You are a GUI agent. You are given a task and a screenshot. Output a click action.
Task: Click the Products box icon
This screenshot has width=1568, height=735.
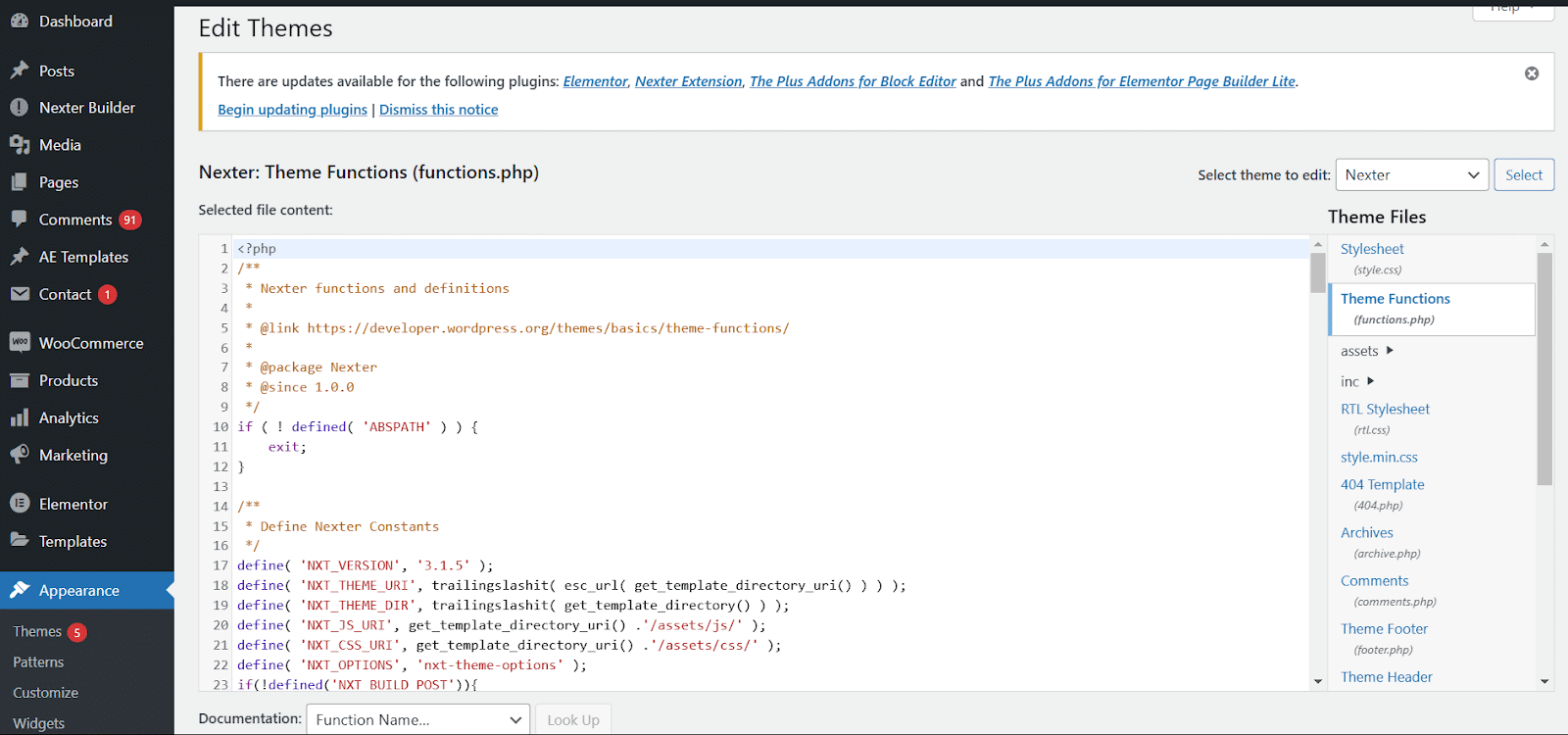20,380
